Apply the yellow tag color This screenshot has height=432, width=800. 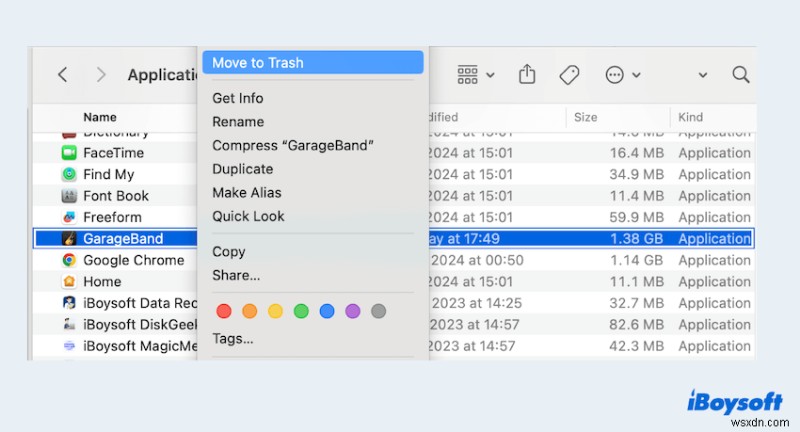276,311
